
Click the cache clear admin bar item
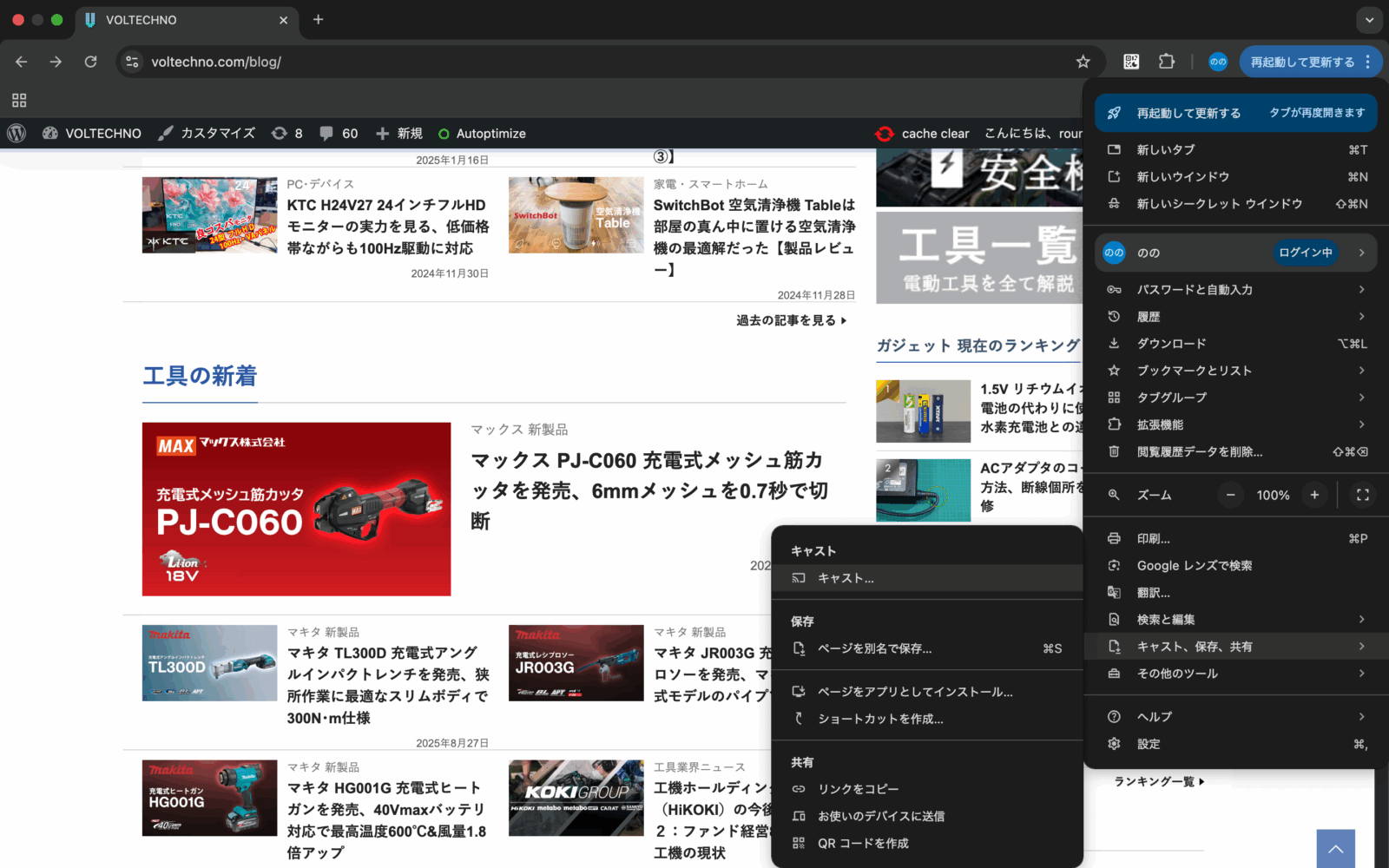[x=922, y=133]
